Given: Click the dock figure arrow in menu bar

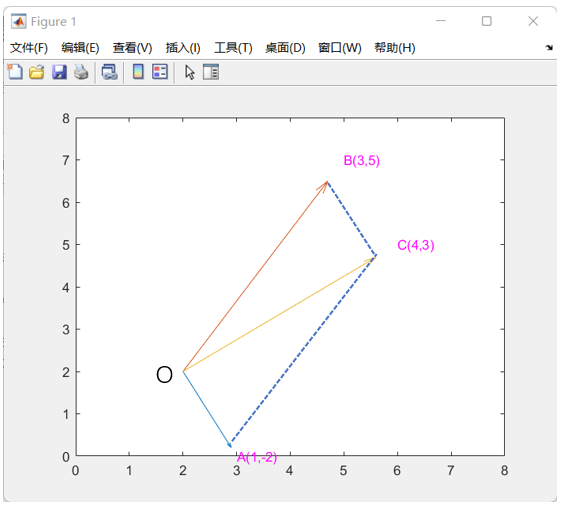Looking at the screenshot, I should (x=549, y=48).
